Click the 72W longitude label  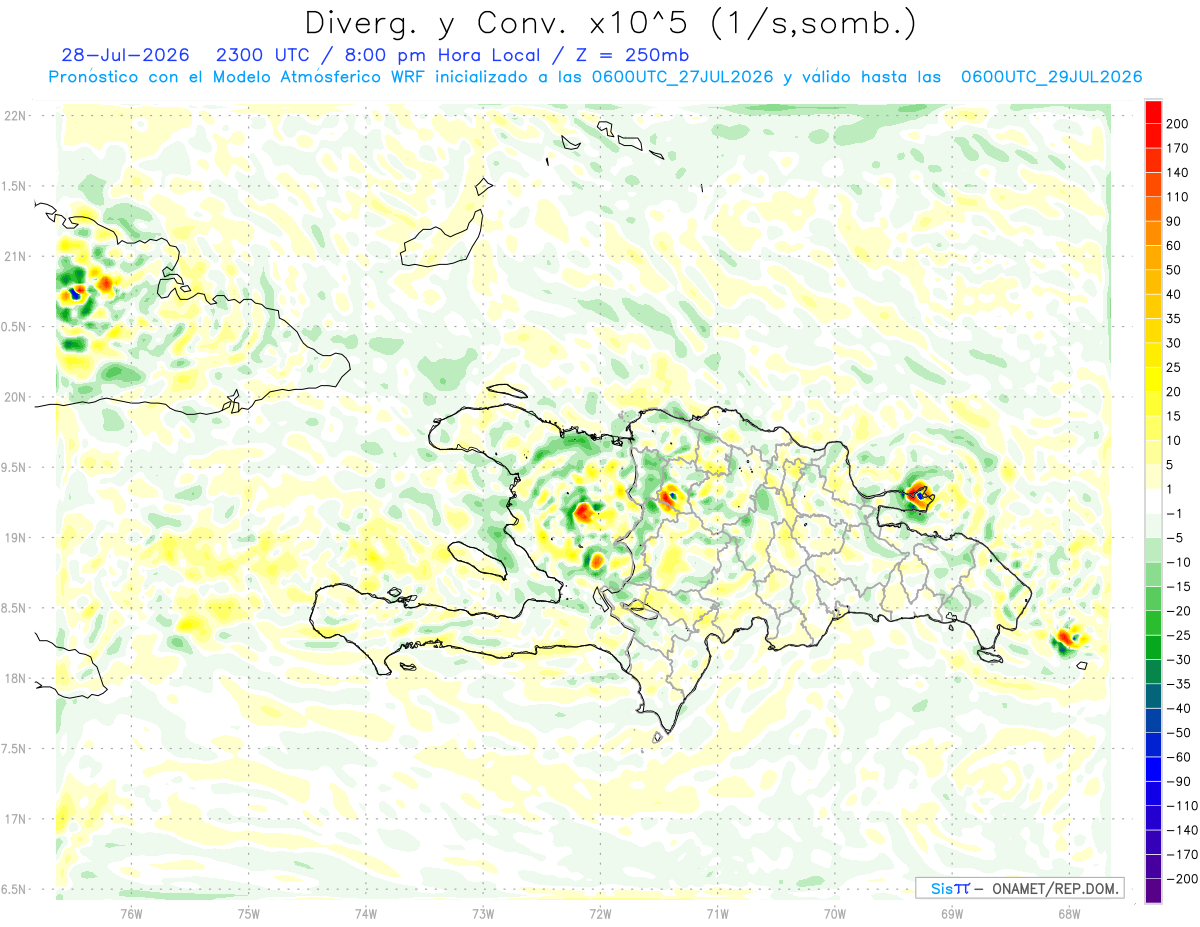click(x=600, y=912)
